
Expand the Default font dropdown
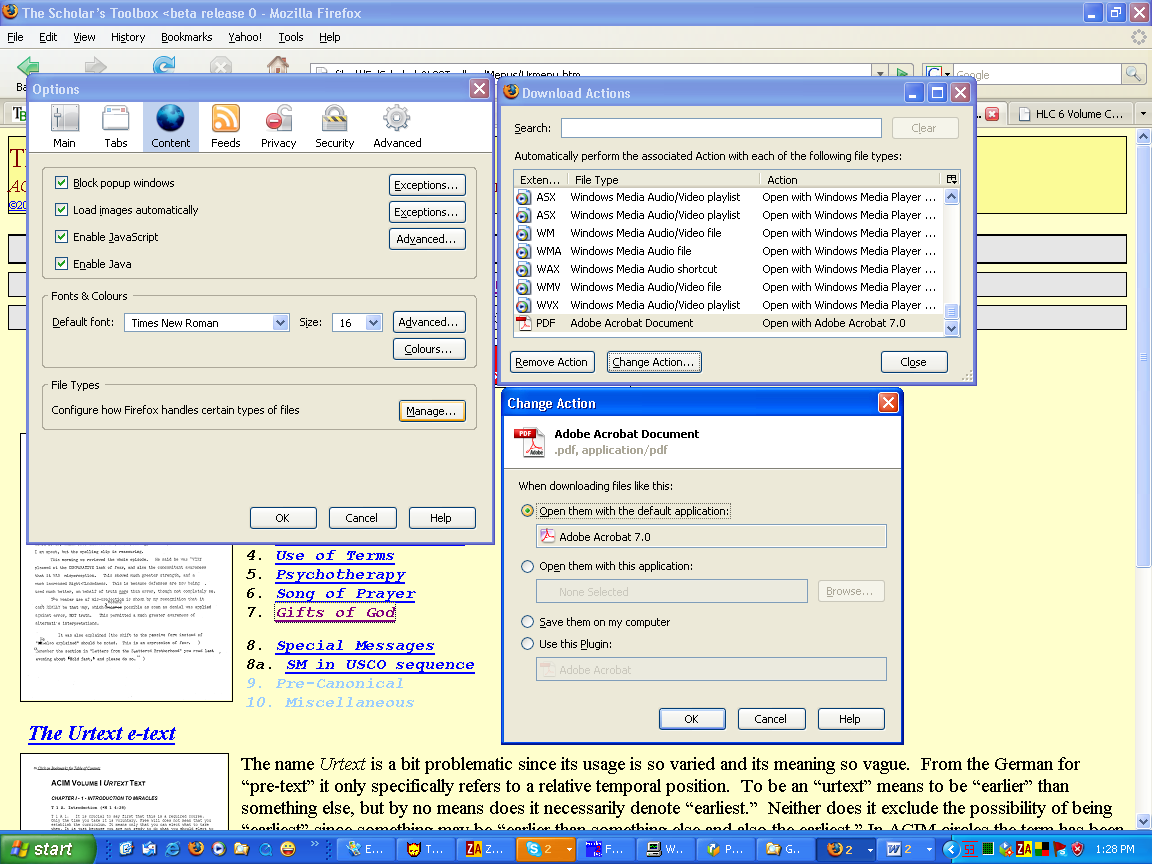coord(280,323)
